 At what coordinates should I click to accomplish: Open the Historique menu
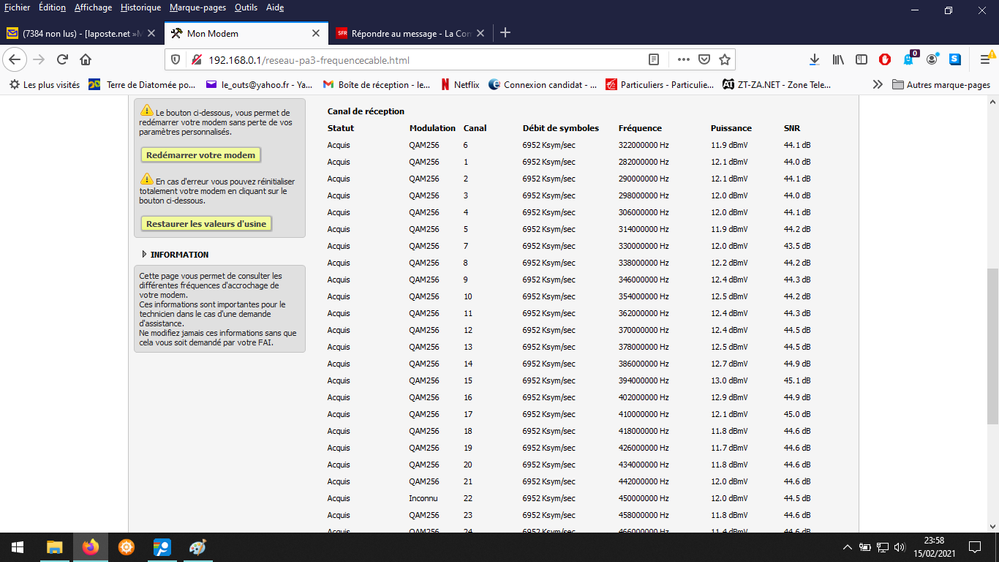(140, 7)
